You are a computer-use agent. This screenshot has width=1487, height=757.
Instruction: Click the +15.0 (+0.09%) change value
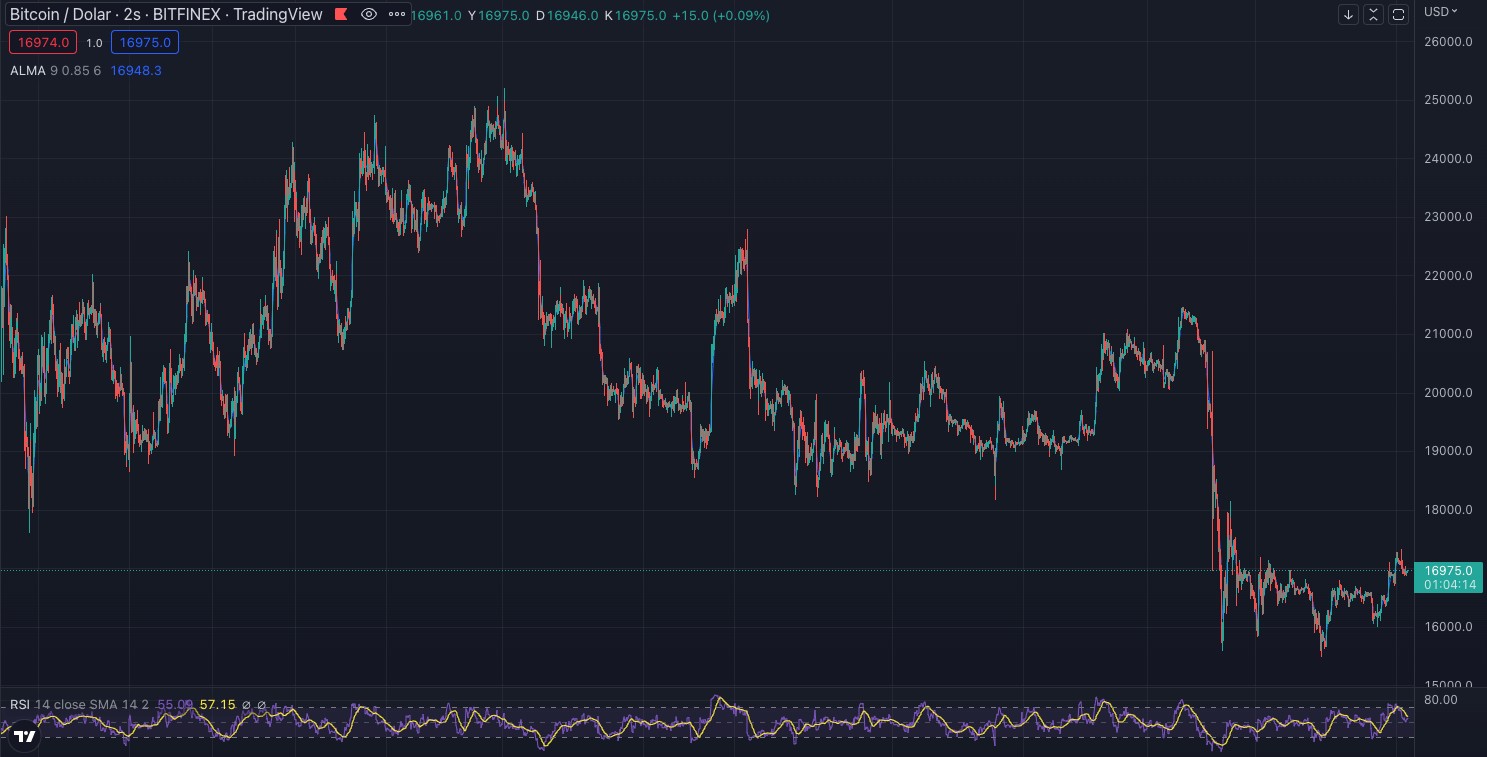[721, 15]
